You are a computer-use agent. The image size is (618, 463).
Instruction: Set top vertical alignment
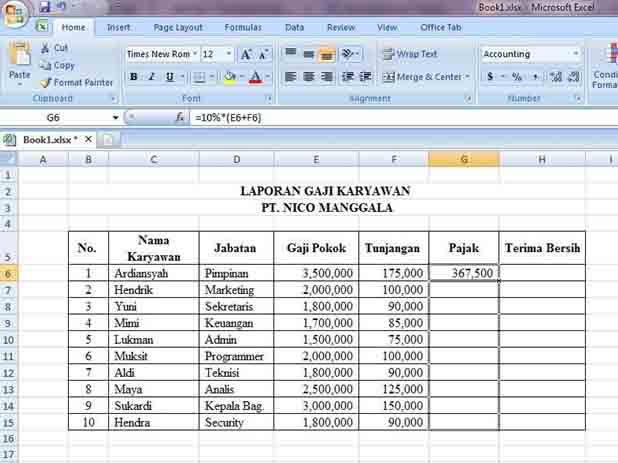coord(290,53)
